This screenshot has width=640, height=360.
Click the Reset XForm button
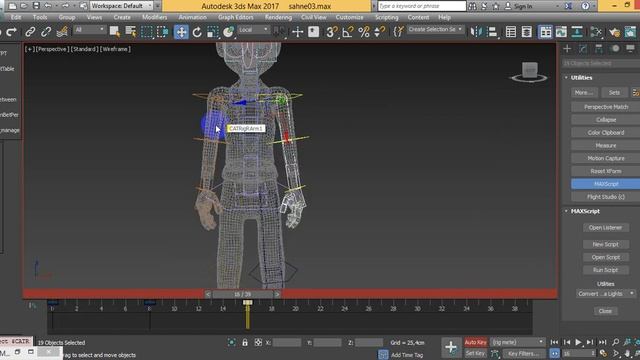[606, 171]
